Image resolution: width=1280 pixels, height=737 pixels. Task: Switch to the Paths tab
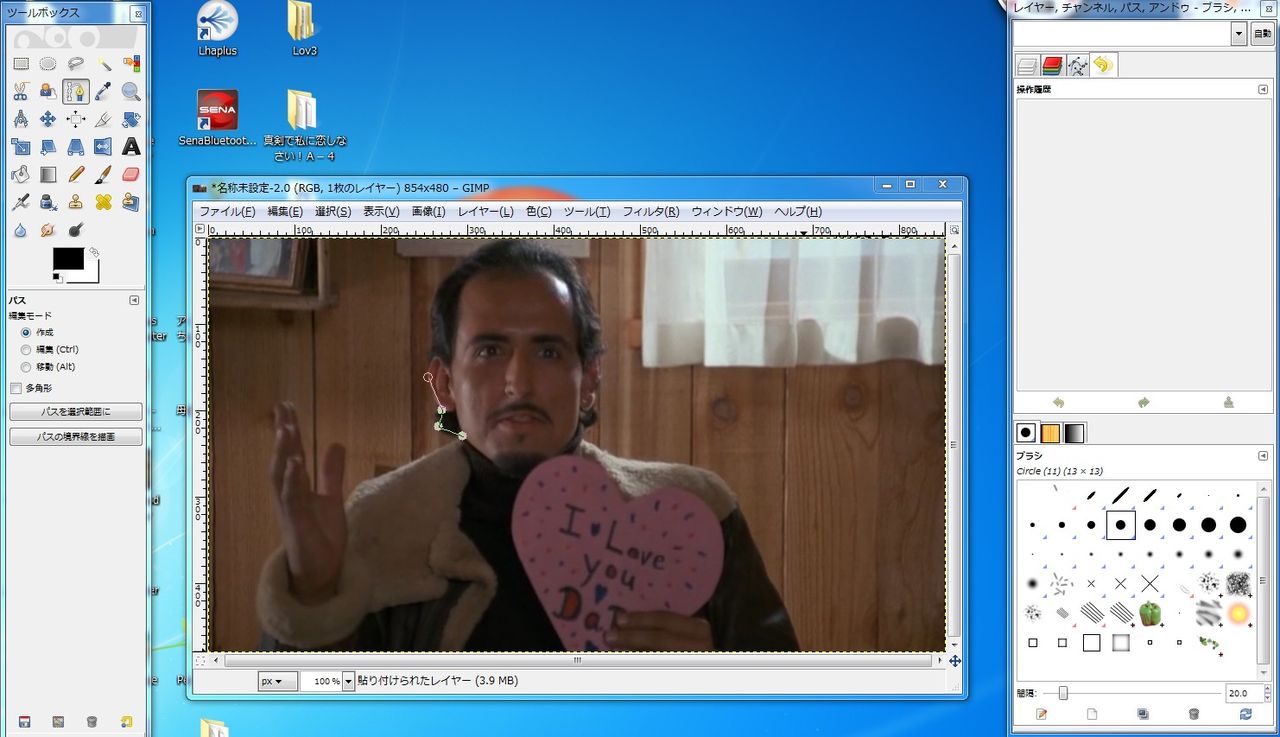coord(1077,66)
